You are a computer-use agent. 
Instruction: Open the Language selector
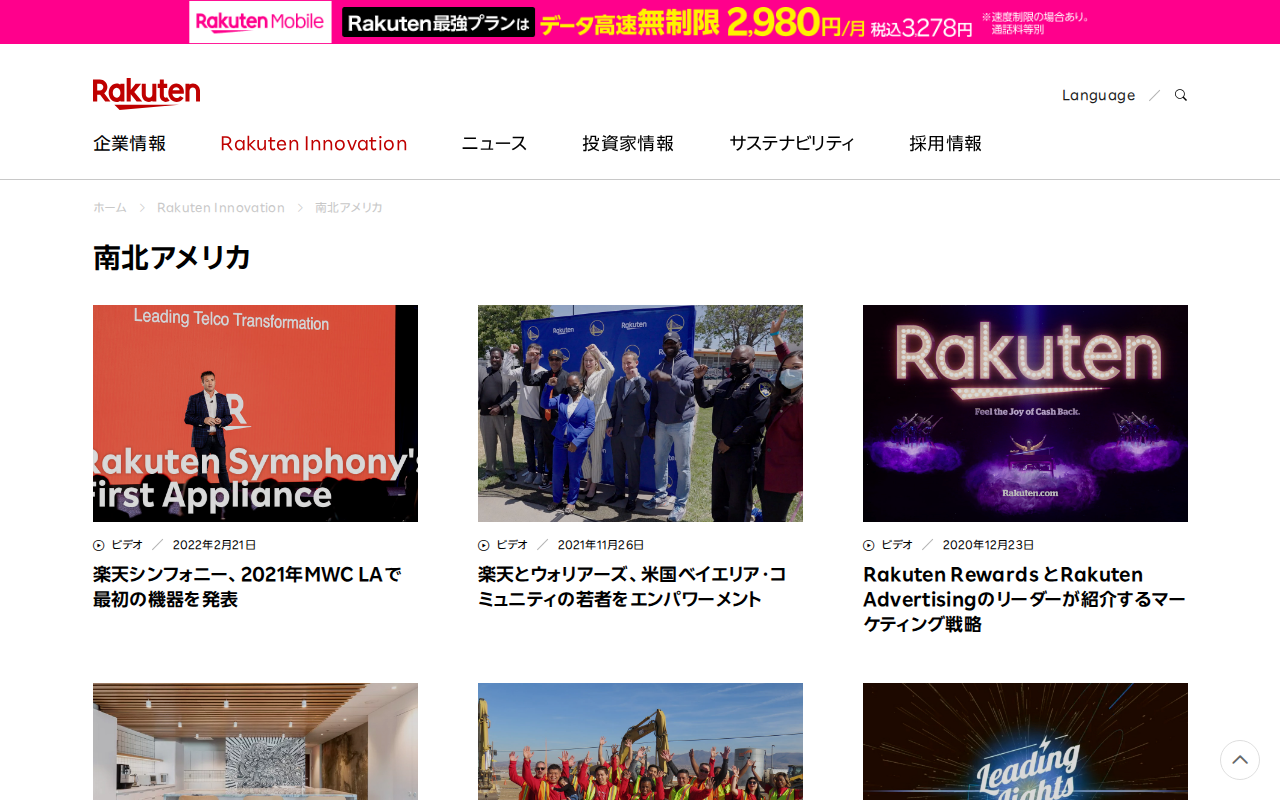point(1098,95)
